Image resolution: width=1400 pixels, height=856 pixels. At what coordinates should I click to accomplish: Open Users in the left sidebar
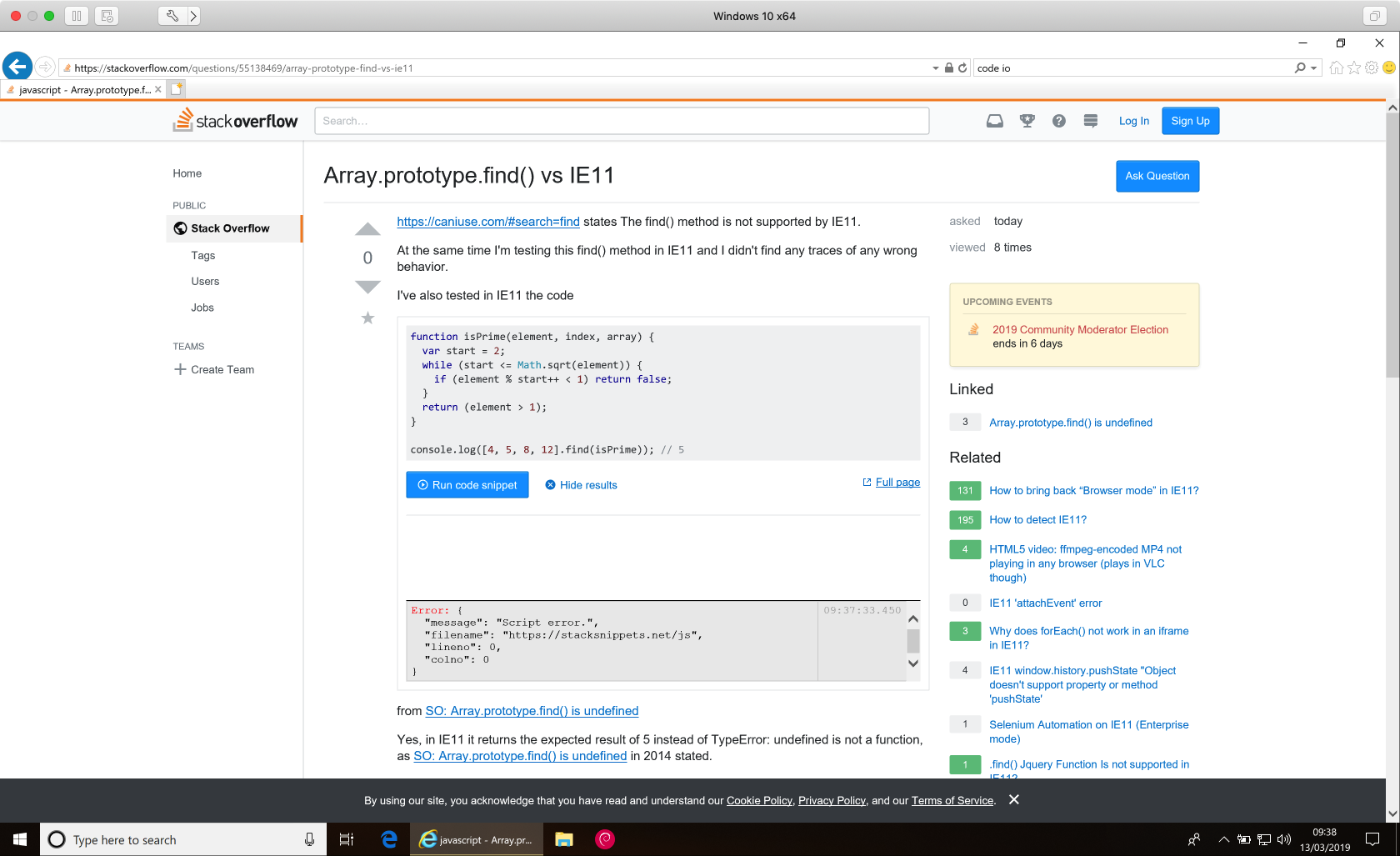205,282
